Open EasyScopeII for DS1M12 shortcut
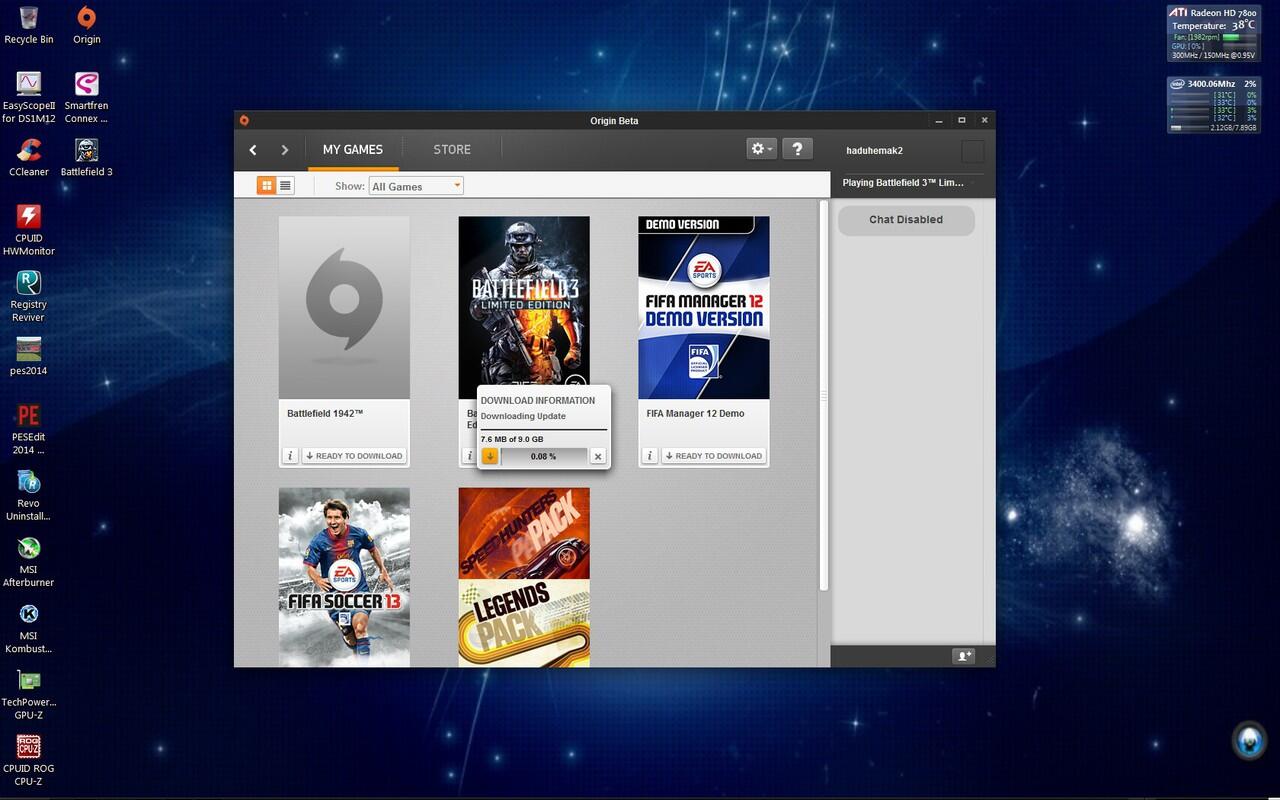The width and height of the screenshot is (1280, 800). tap(29, 97)
